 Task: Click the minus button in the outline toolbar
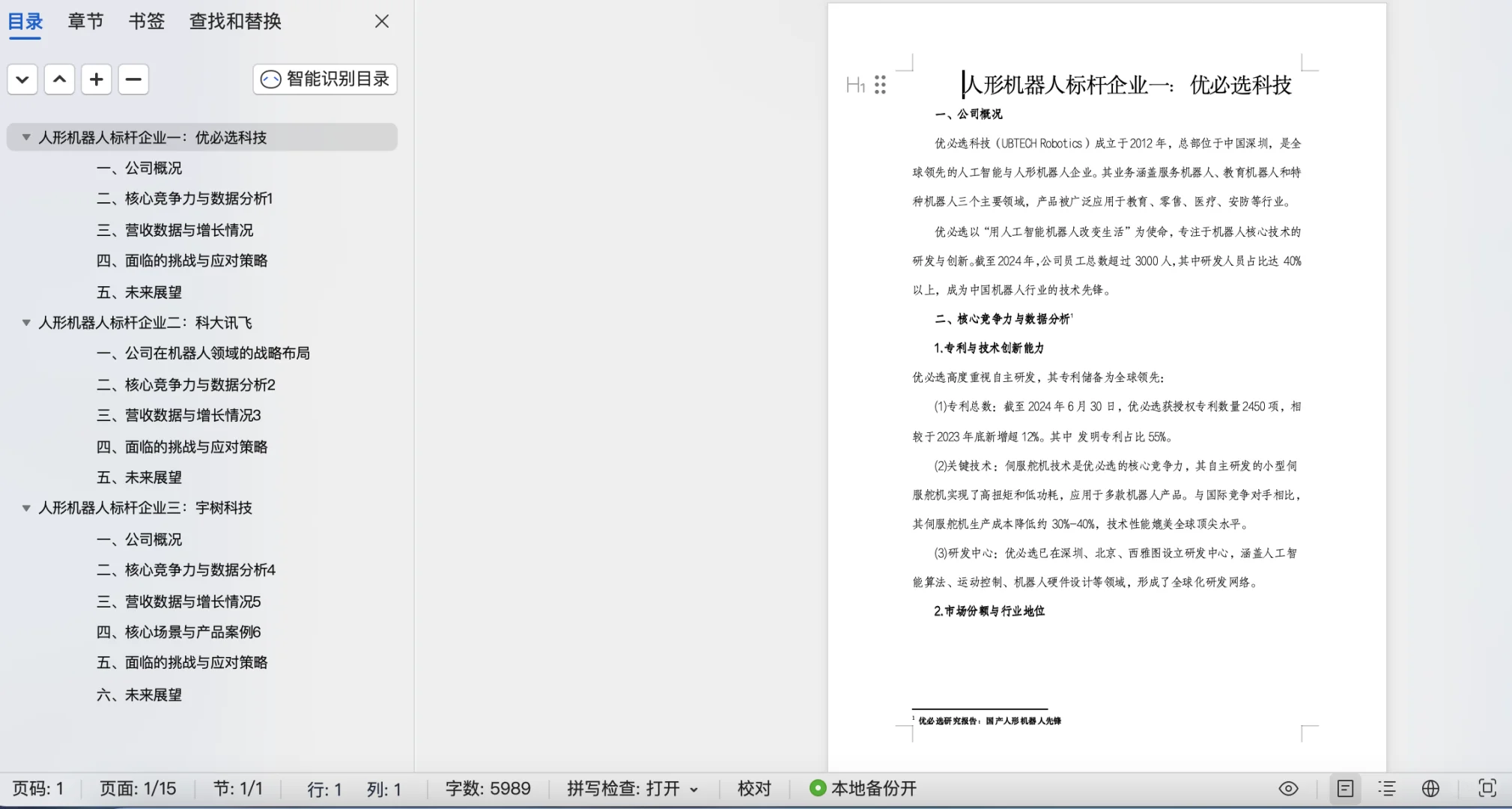click(x=133, y=79)
